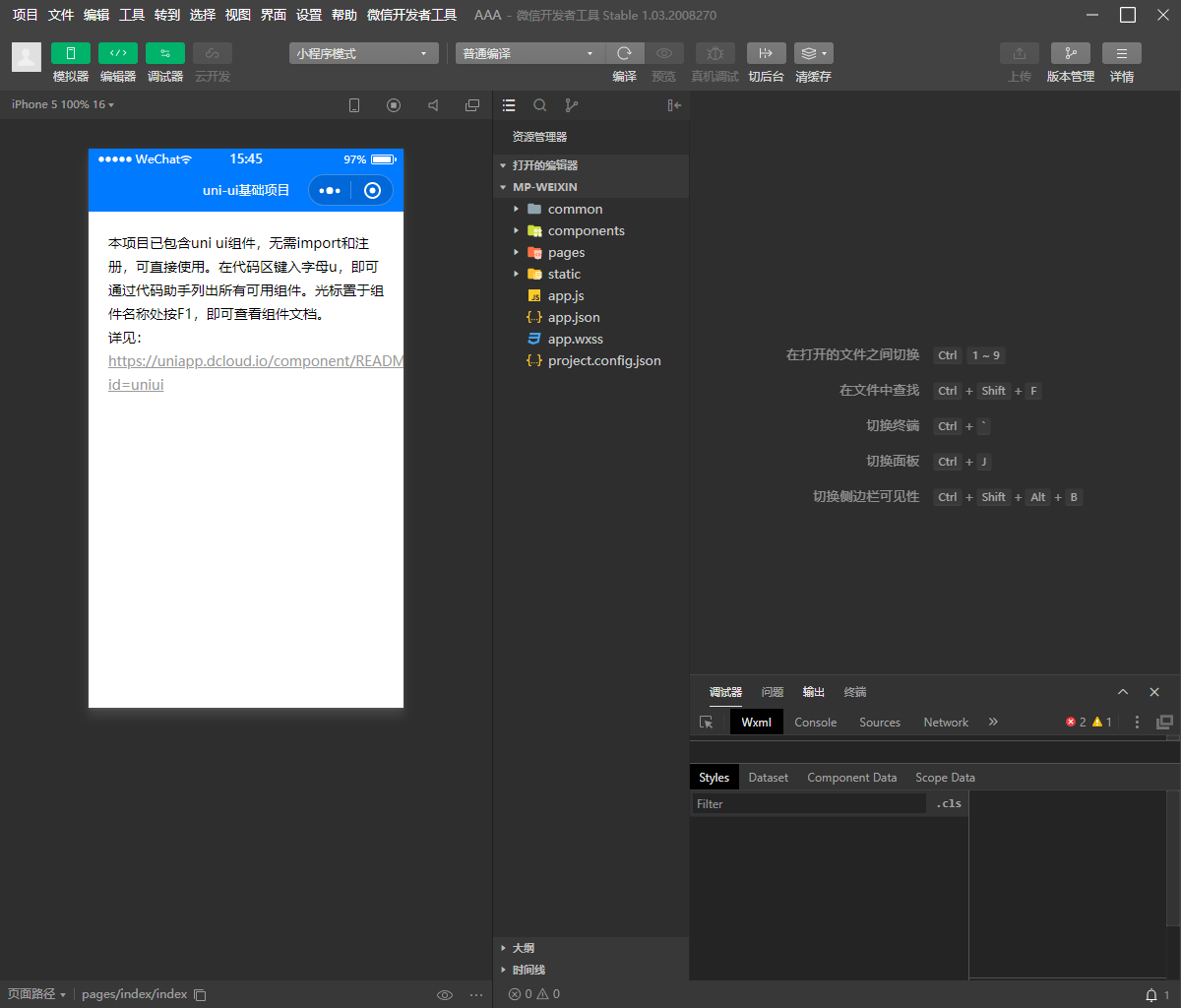This screenshot has width=1181, height=1008.
Task: Switch to the Console tab
Action: (x=816, y=722)
